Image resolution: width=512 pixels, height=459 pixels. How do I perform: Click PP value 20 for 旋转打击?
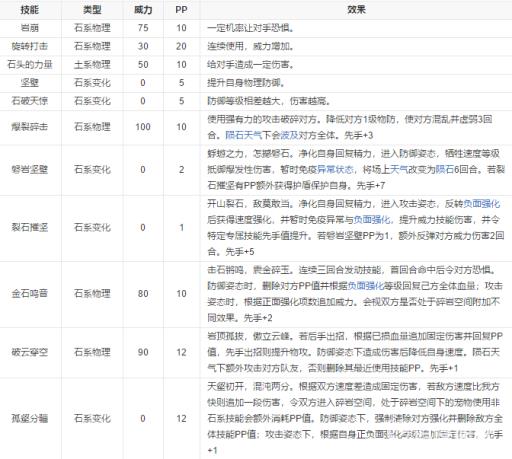181,46
